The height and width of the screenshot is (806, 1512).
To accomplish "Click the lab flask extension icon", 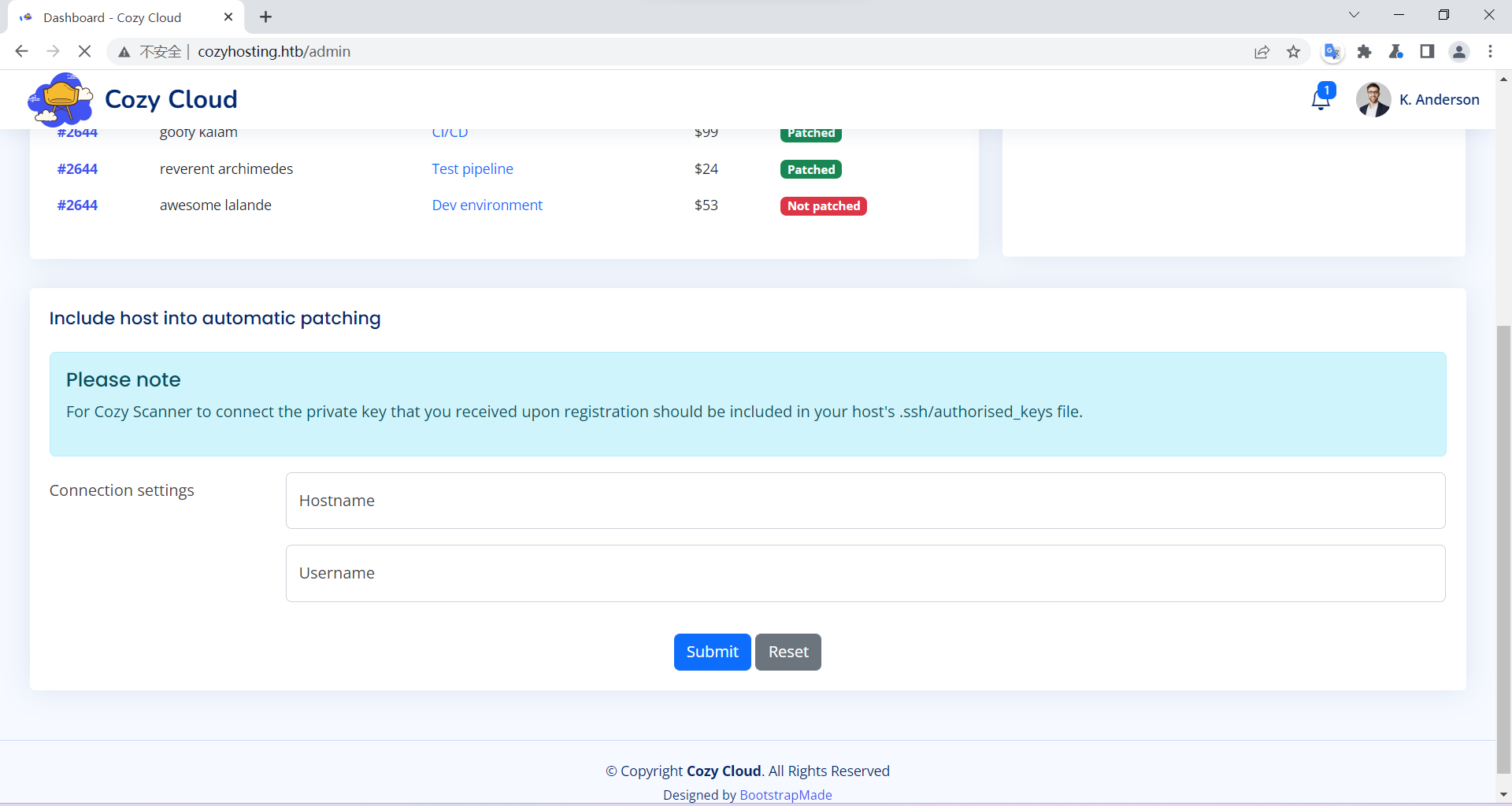I will tap(1396, 51).
